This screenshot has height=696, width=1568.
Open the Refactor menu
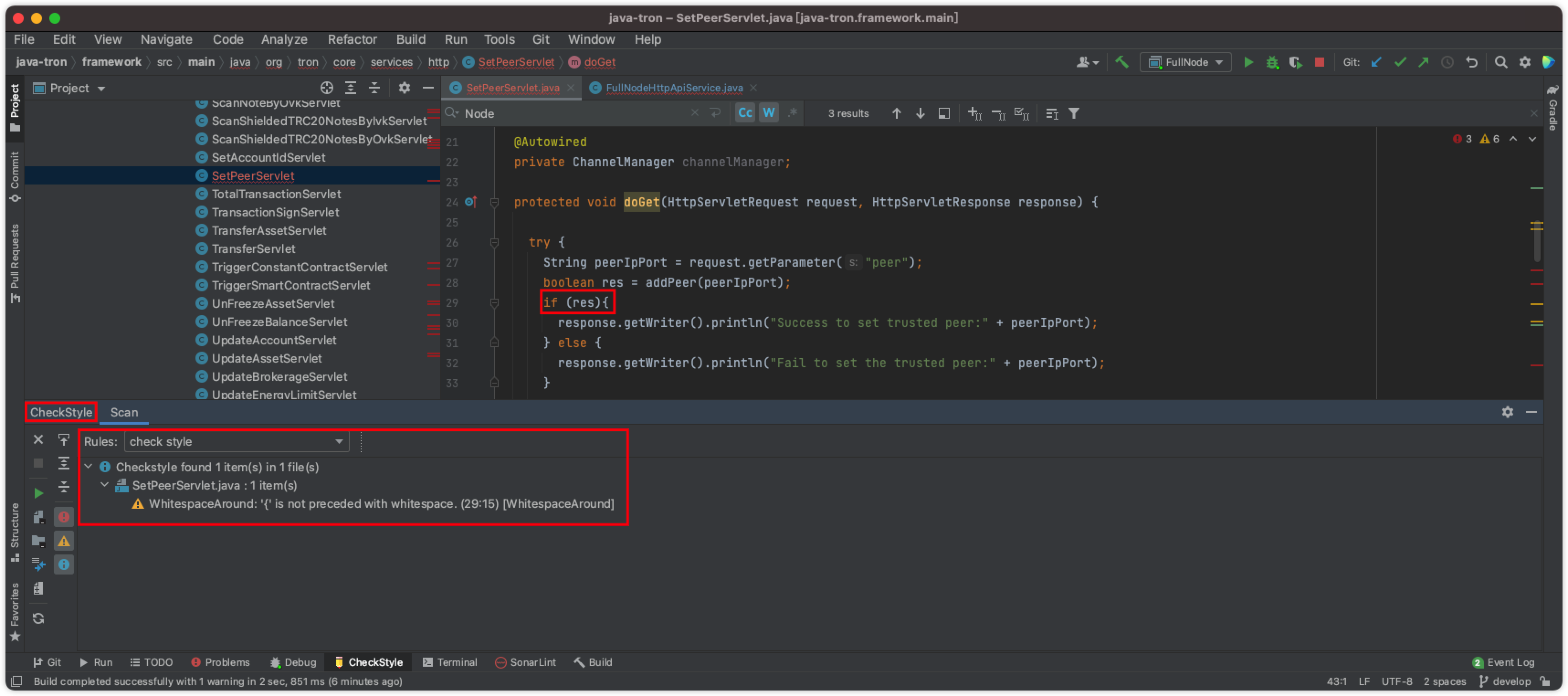tap(352, 40)
